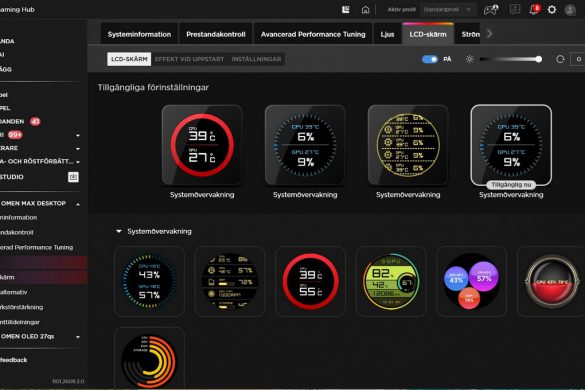Switch to the Ljus tab
This screenshot has width=585, height=390.
(387, 34)
